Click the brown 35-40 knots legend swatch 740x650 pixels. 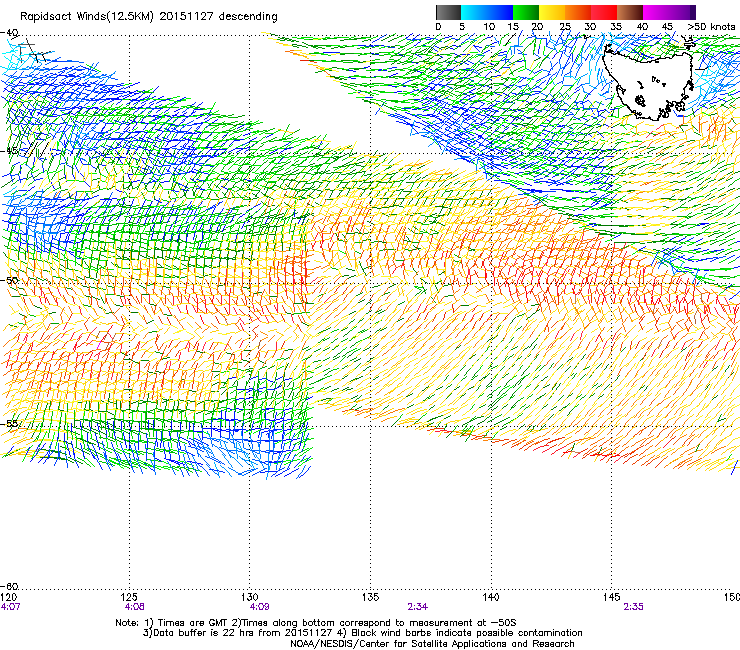click(x=630, y=12)
